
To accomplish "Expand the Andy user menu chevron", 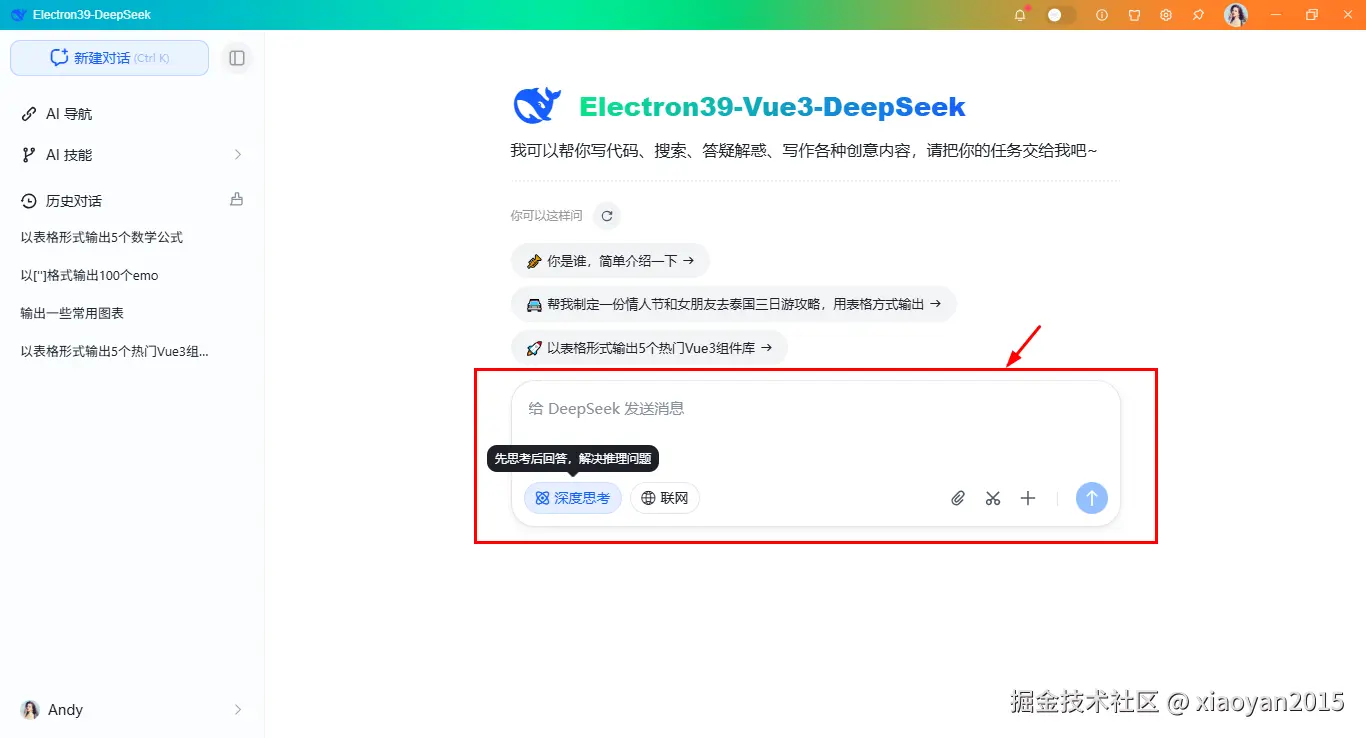I will (x=238, y=710).
